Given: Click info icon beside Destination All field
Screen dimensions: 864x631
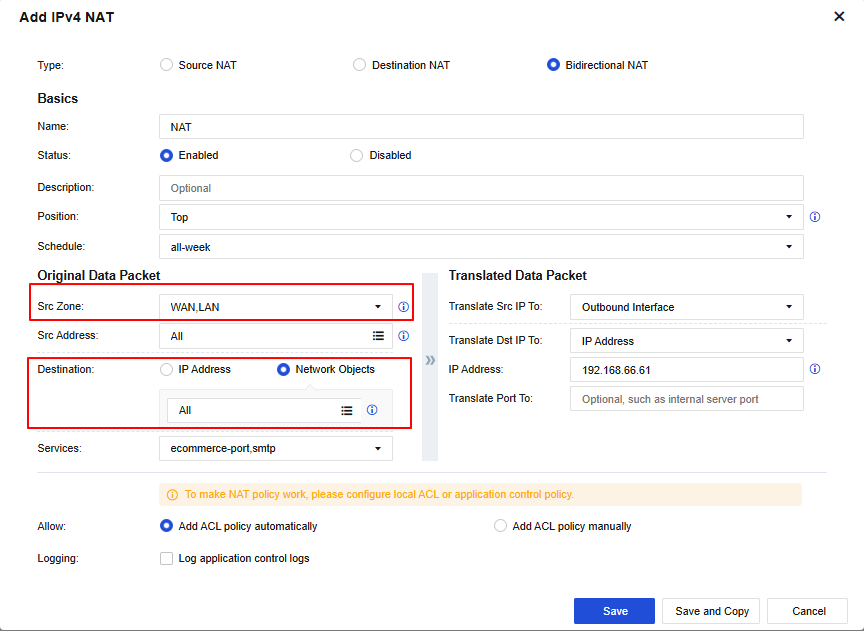Looking at the screenshot, I should [x=372, y=410].
